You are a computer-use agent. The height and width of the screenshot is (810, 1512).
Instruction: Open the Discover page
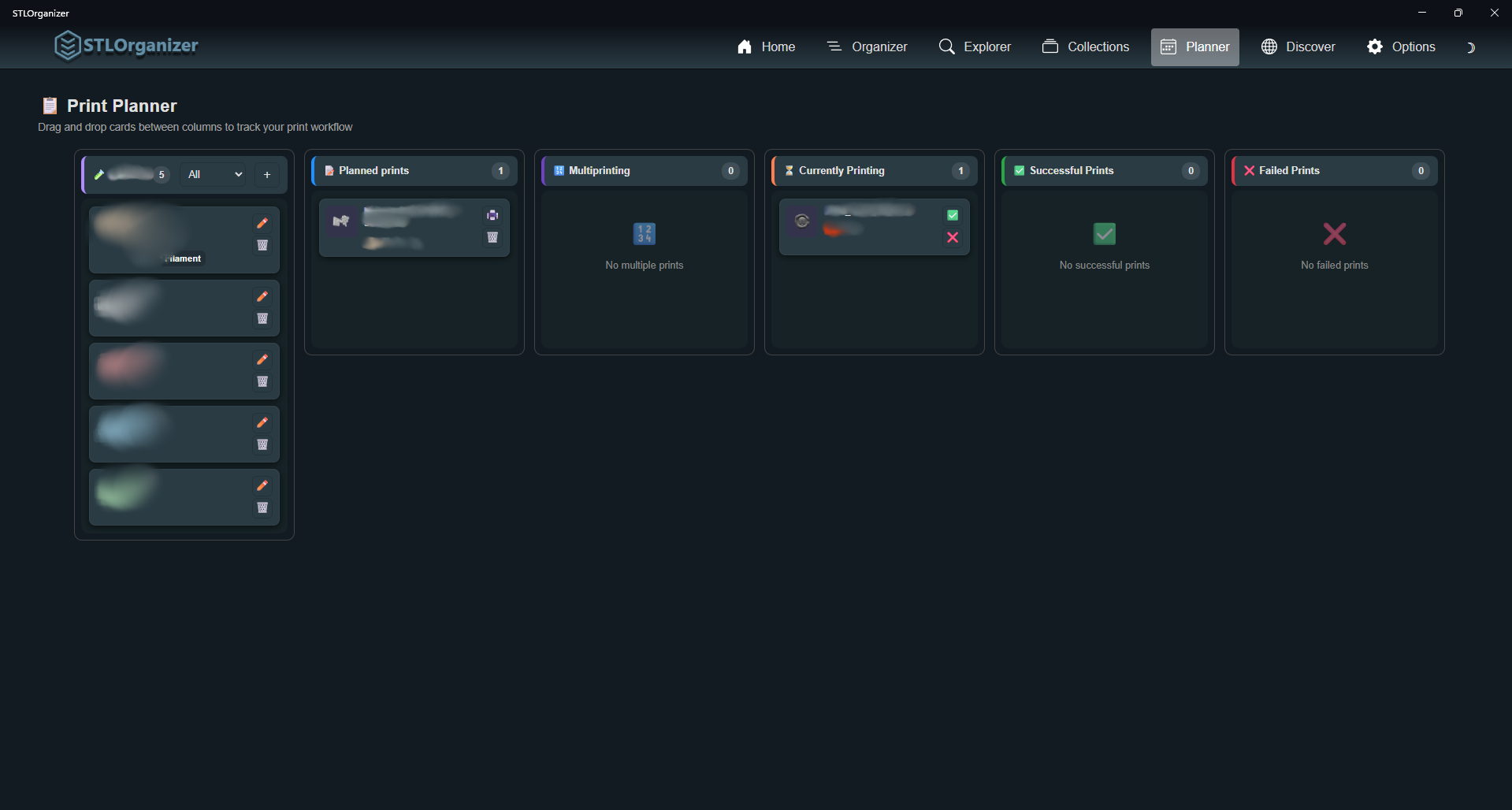pos(1298,47)
